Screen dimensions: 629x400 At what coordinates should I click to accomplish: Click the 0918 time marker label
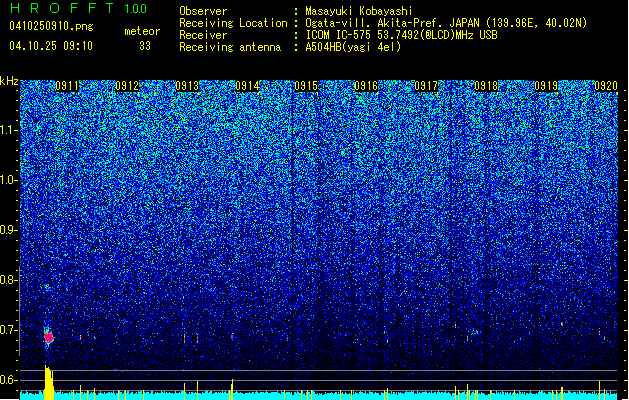(x=486, y=86)
